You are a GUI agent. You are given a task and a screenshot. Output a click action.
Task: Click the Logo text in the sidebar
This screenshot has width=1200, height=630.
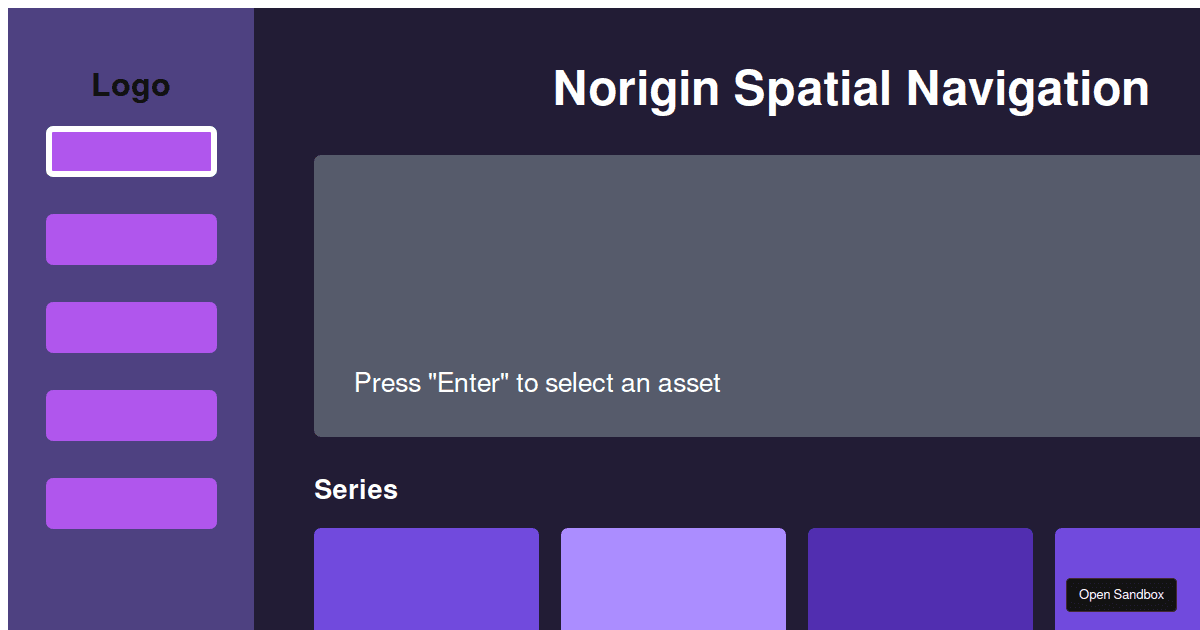point(131,85)
